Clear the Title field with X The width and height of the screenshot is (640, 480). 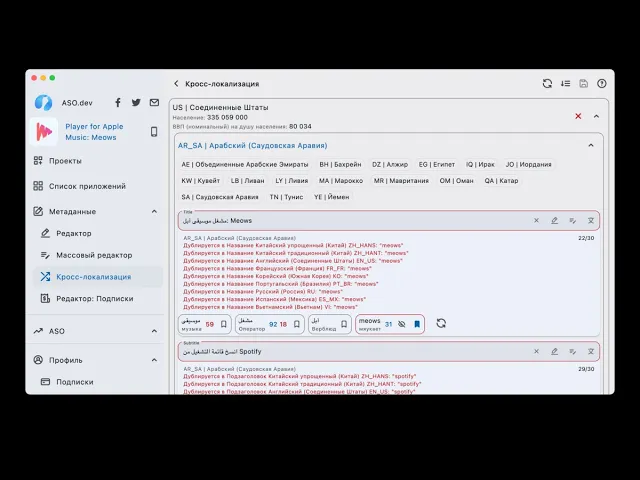tap(536, 220)
